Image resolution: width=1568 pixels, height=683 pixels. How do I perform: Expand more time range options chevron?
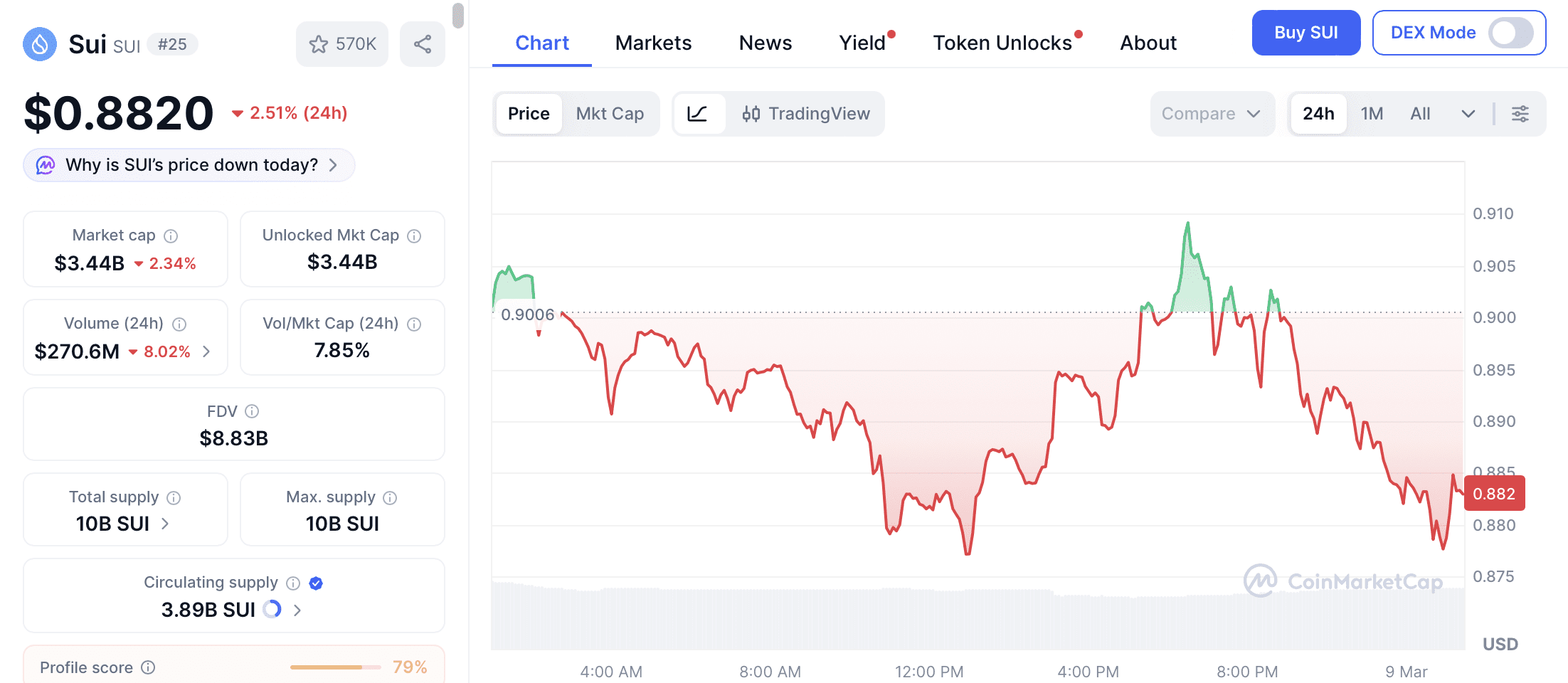(1468, 114)
